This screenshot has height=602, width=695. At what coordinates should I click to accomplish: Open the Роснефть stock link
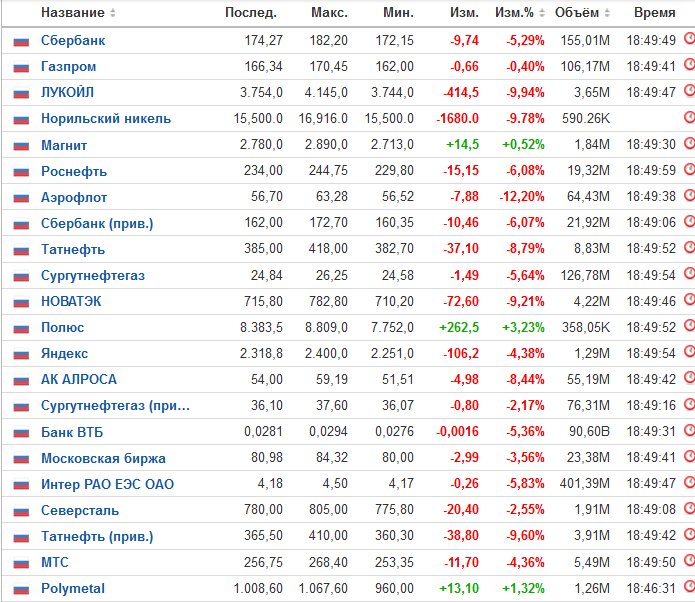(x=74, y=171)
